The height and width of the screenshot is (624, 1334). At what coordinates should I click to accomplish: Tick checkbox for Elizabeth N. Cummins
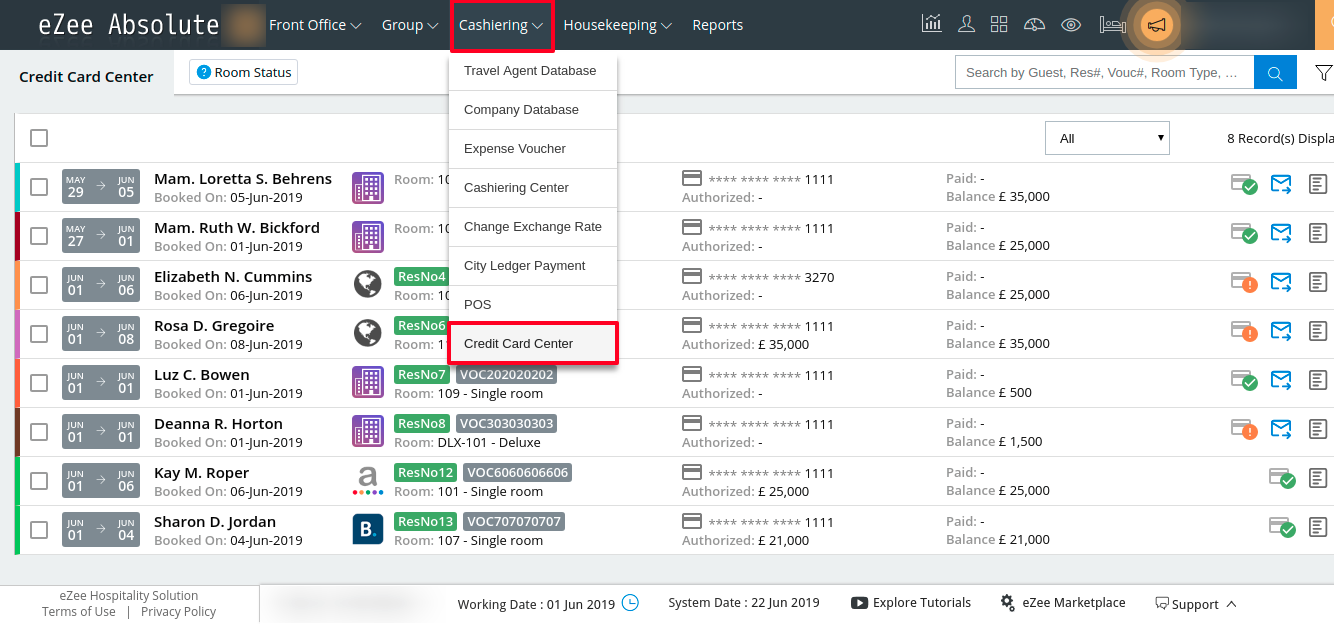point(39,285)
